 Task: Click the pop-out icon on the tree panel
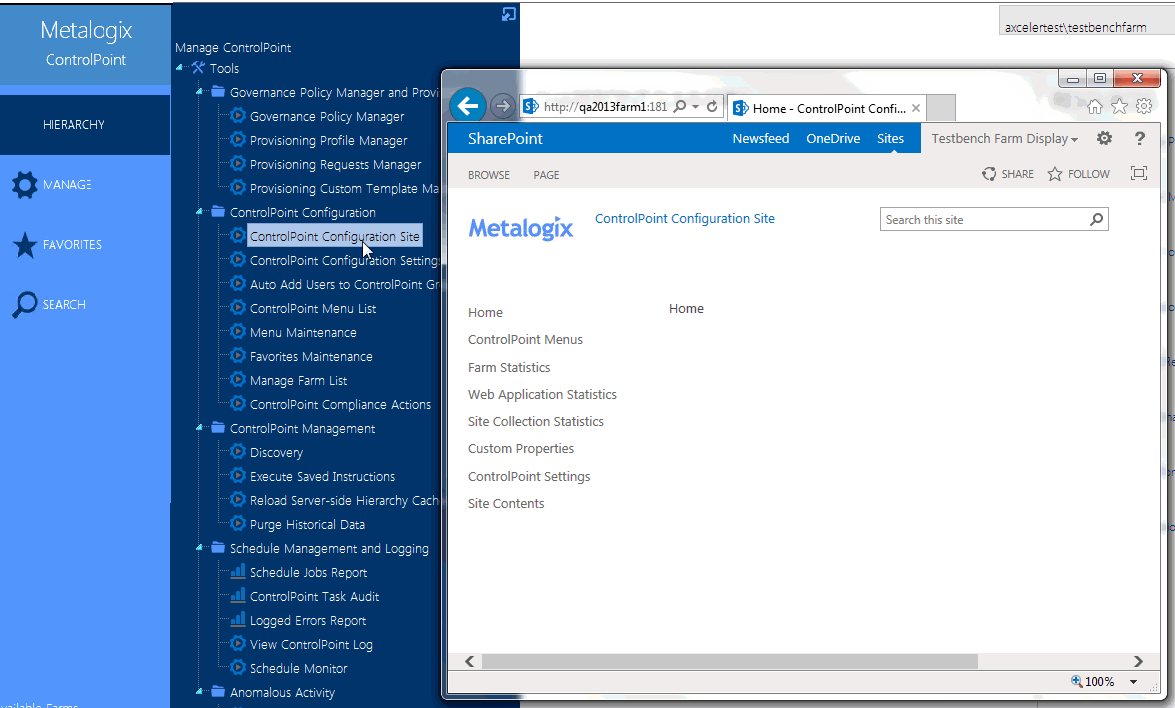(x=508, y=13)
